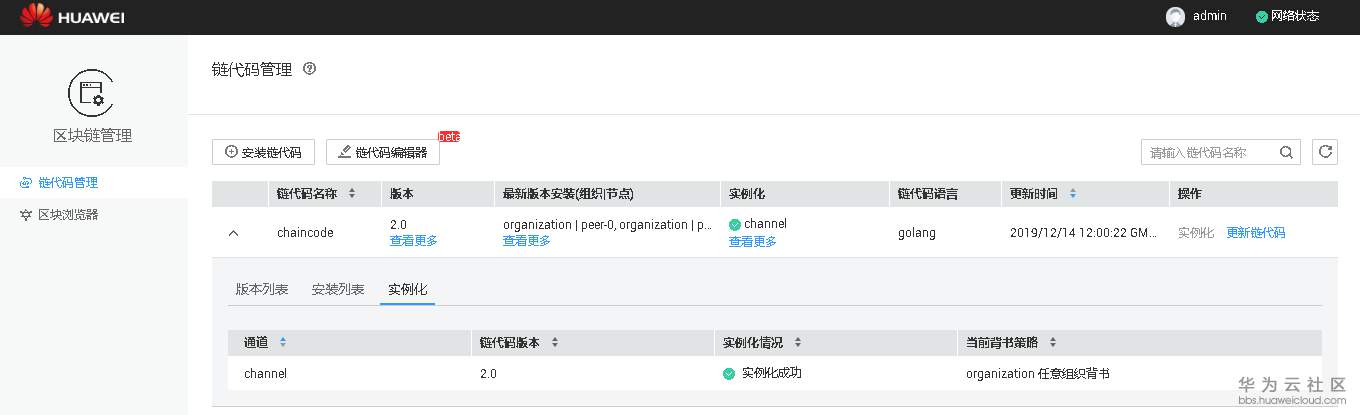This screenshot has width=1360, height=415.
Task: Click 查看更多 under version 2.0
Action: [x=414, y=241]
